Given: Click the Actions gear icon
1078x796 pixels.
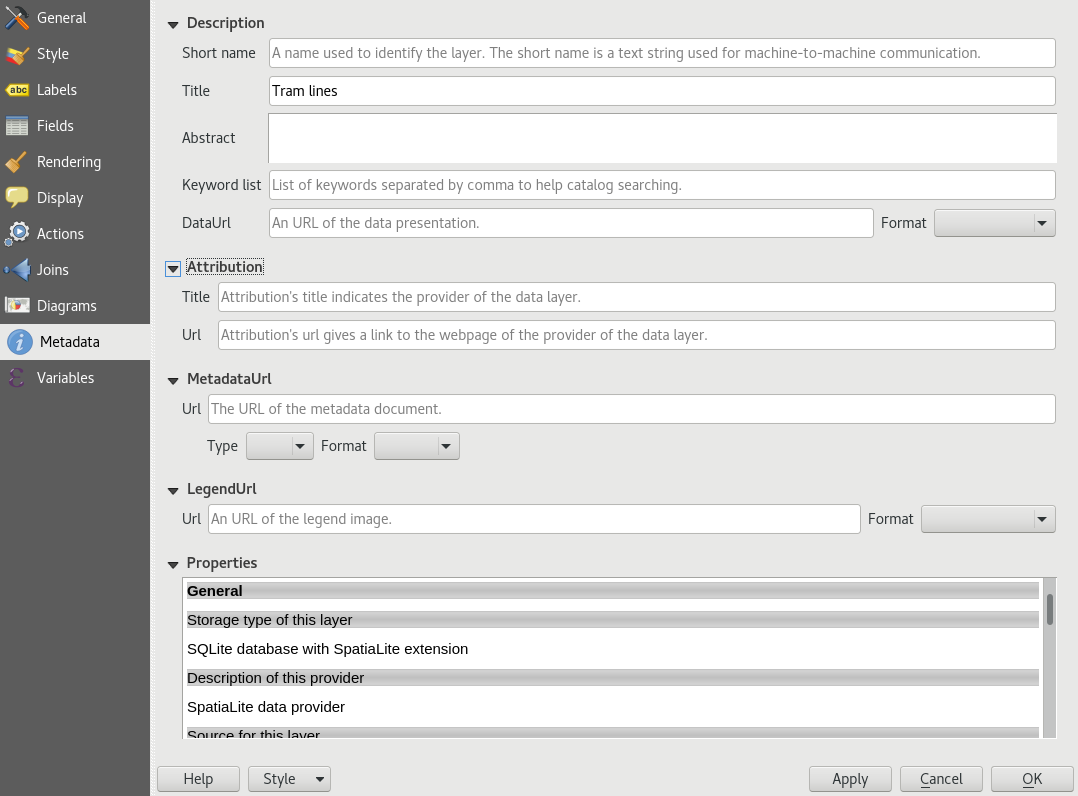Looking at the screenshot, I should coord(16,234).
